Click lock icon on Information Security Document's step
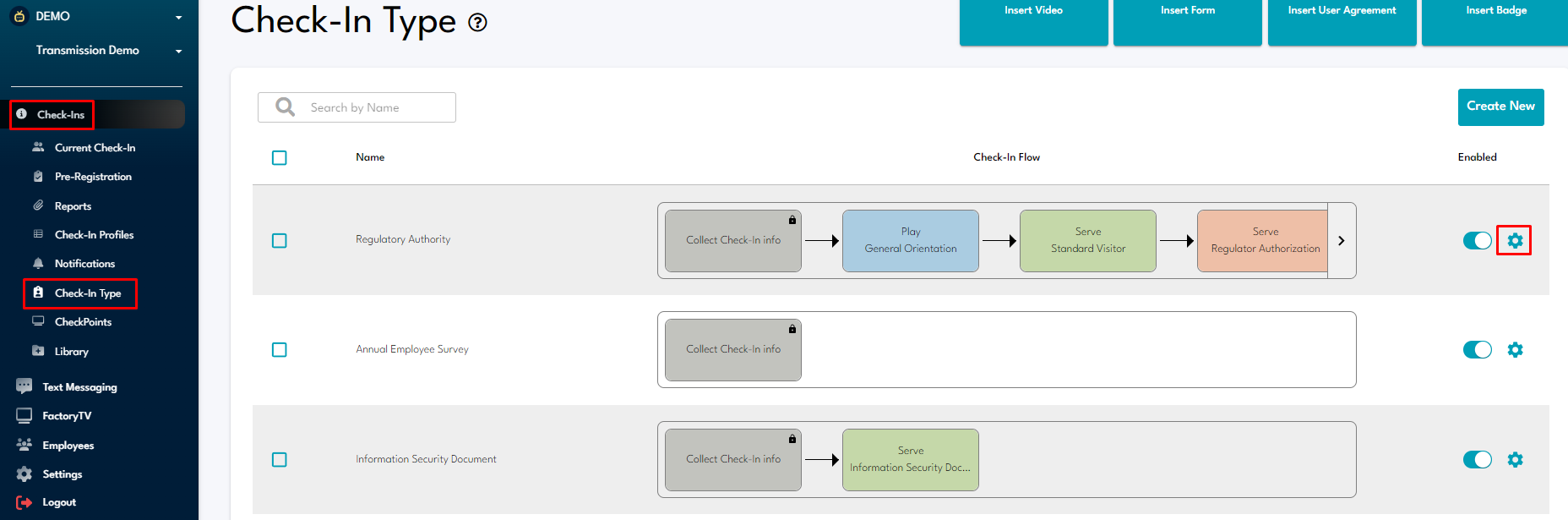 pyautogui.click(x=792, y=439)
